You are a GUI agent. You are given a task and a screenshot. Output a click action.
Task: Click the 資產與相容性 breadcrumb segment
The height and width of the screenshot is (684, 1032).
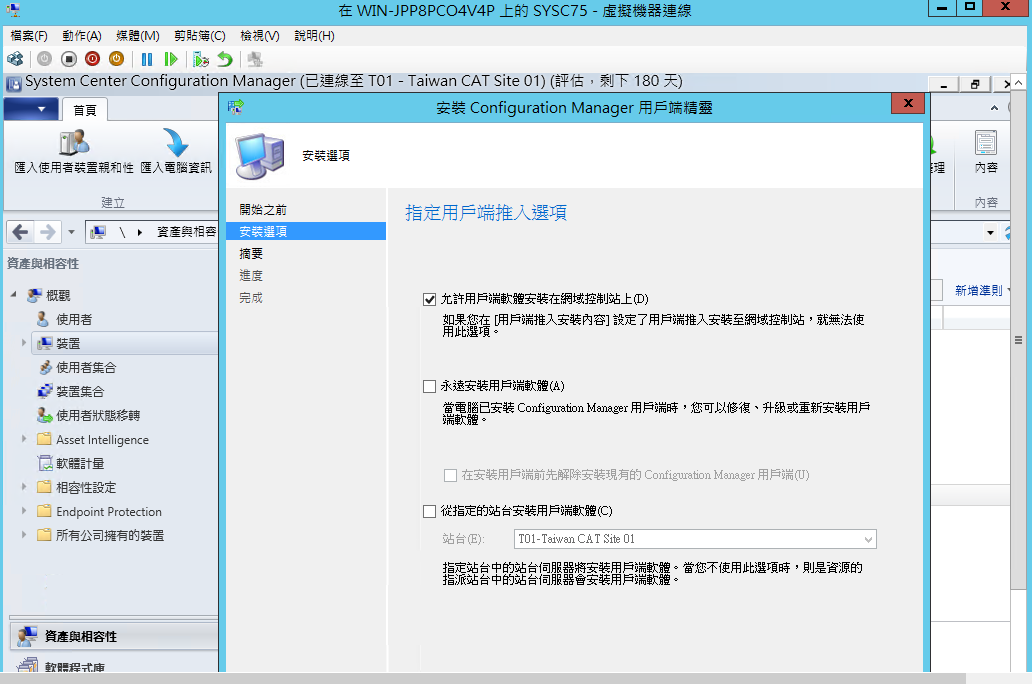point(186,232)
